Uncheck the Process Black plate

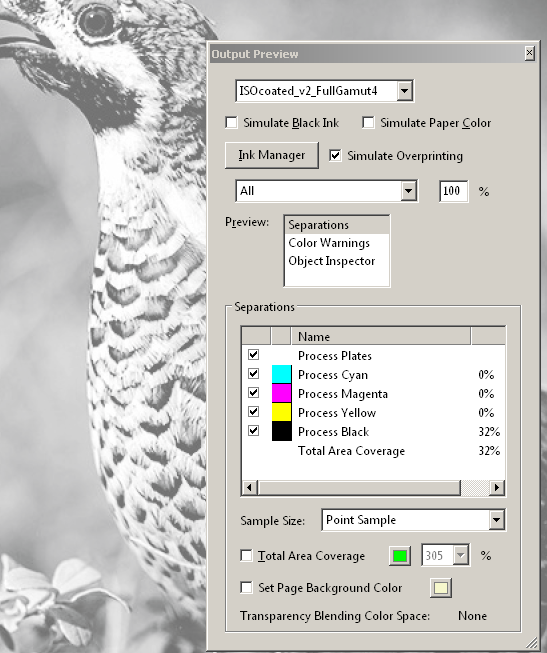pyautogui.click(x=253, y=431)
